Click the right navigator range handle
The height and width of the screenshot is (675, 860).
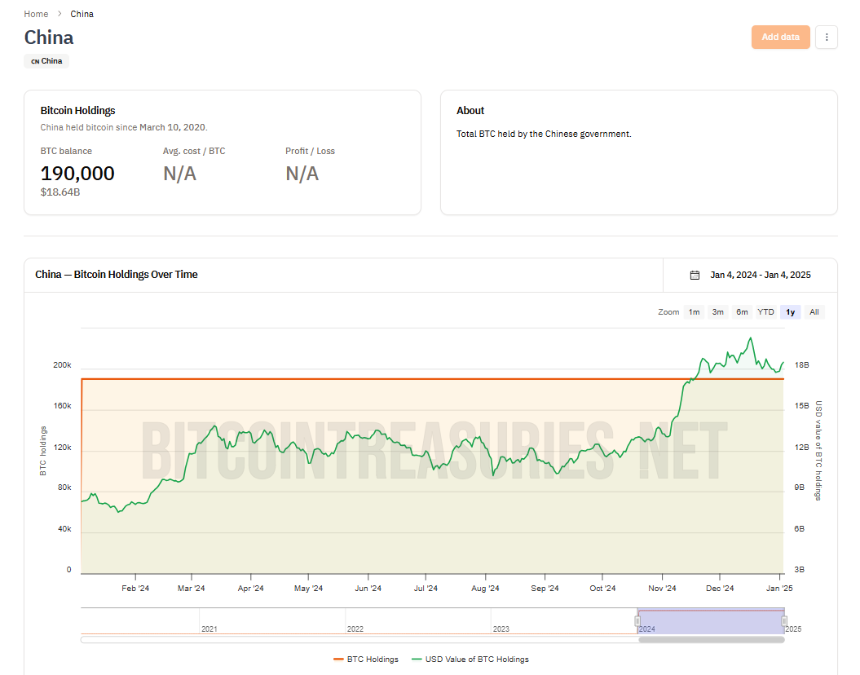pyautogui.click(x=784, y=621)
